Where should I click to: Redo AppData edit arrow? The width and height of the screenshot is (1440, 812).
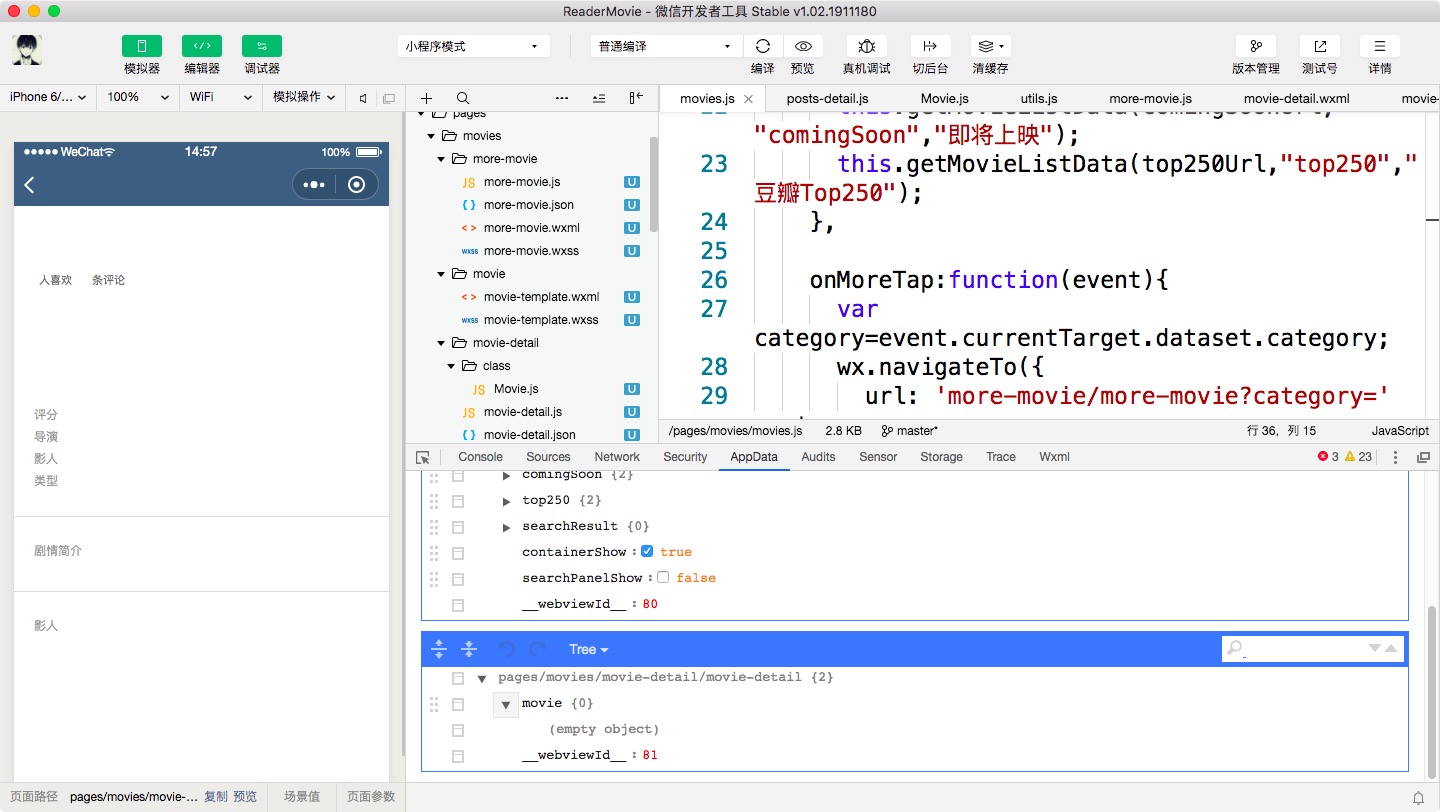coord(537,649)
